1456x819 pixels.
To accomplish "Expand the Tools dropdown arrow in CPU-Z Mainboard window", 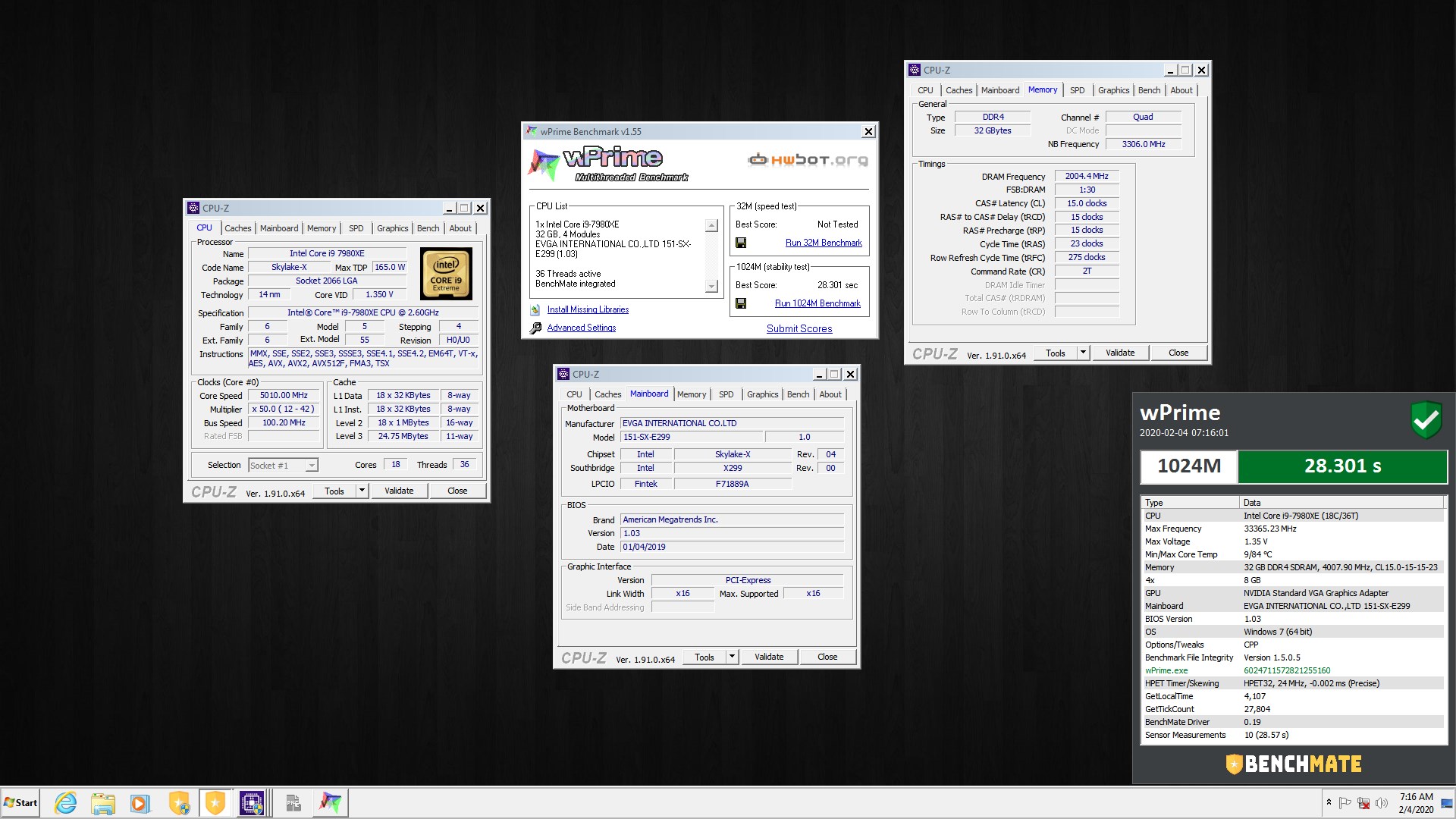I will pos(732,657).
